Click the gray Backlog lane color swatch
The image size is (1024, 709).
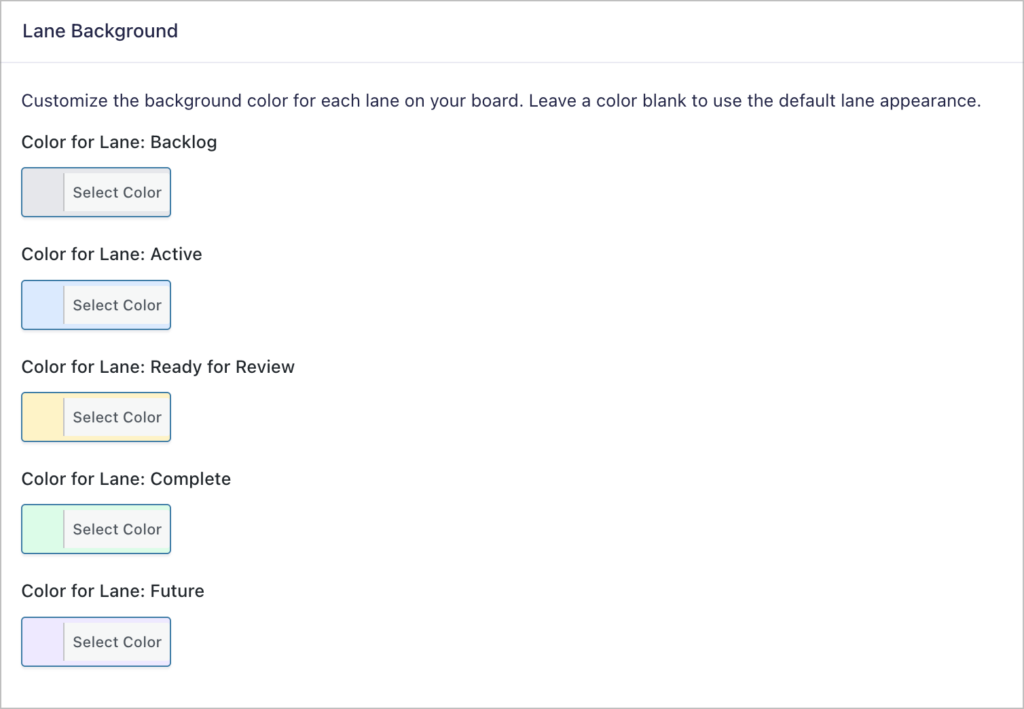pyautogui.click(x=43, y=192)
